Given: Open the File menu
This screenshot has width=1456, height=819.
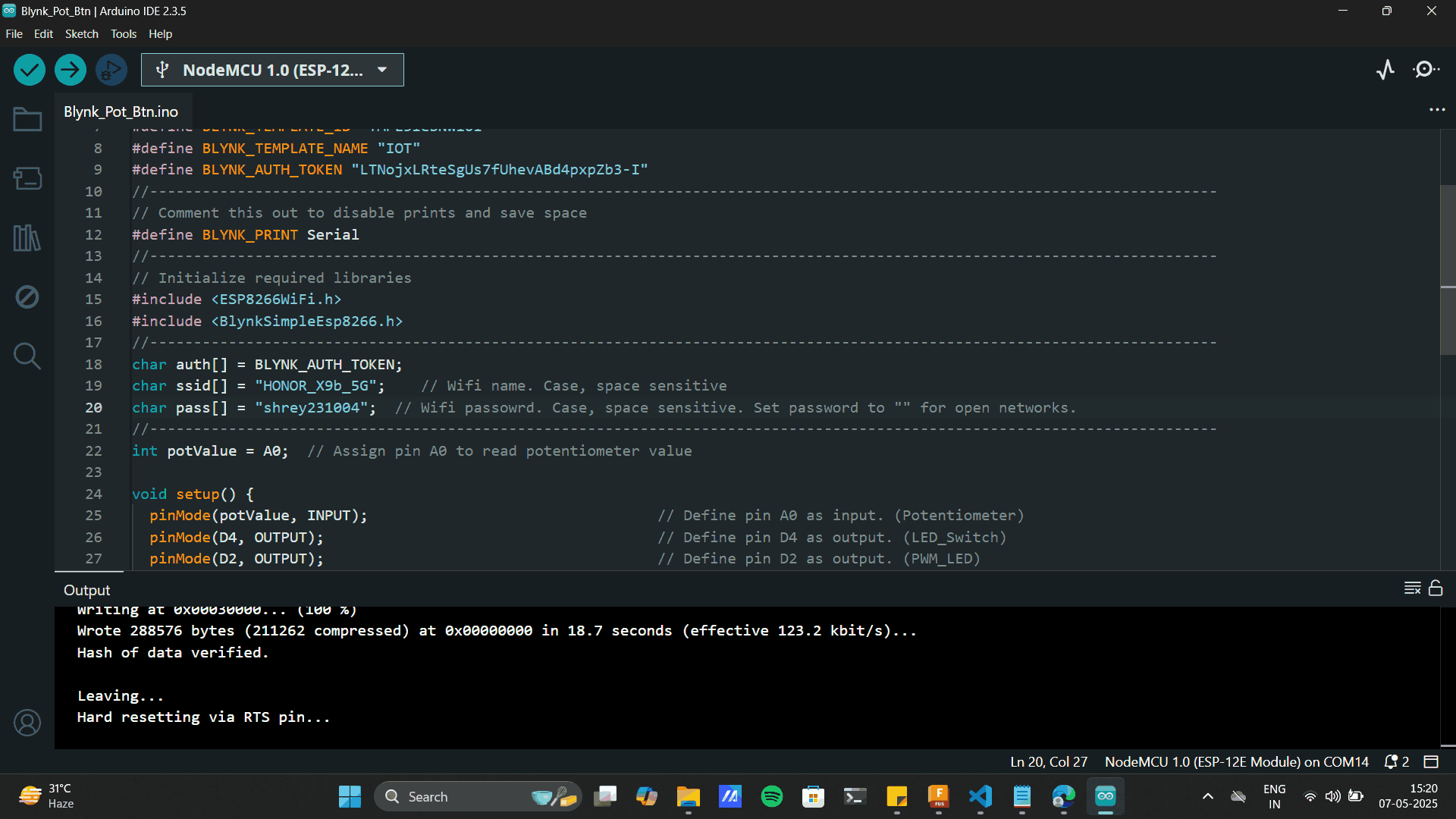Looking at the screenshot, I should (x=14, y=34).
